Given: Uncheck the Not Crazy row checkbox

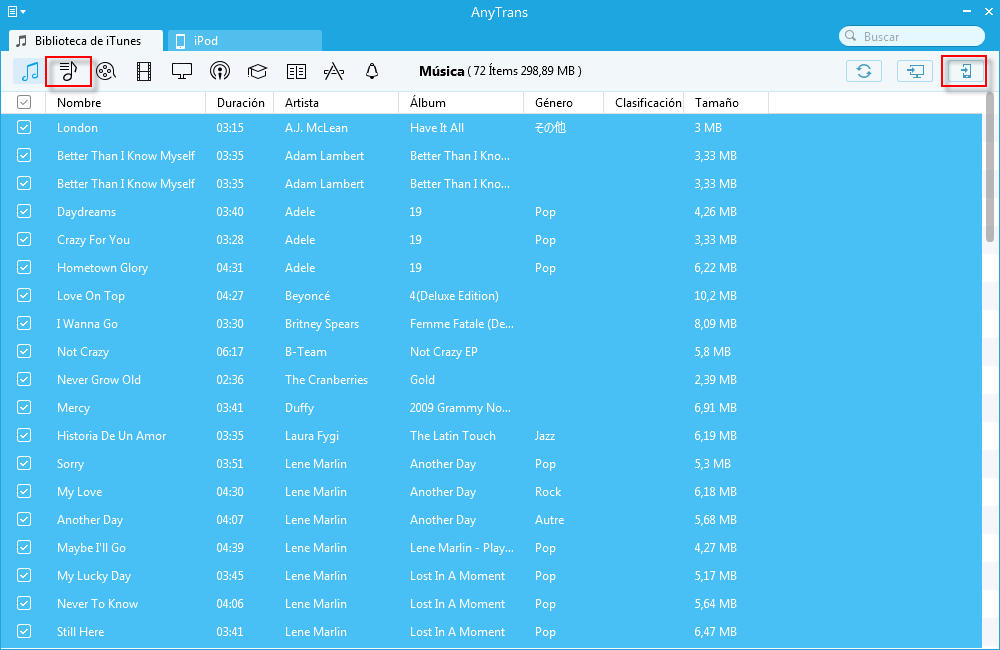Looking at the screenshot, I should (x=24, y=351).
